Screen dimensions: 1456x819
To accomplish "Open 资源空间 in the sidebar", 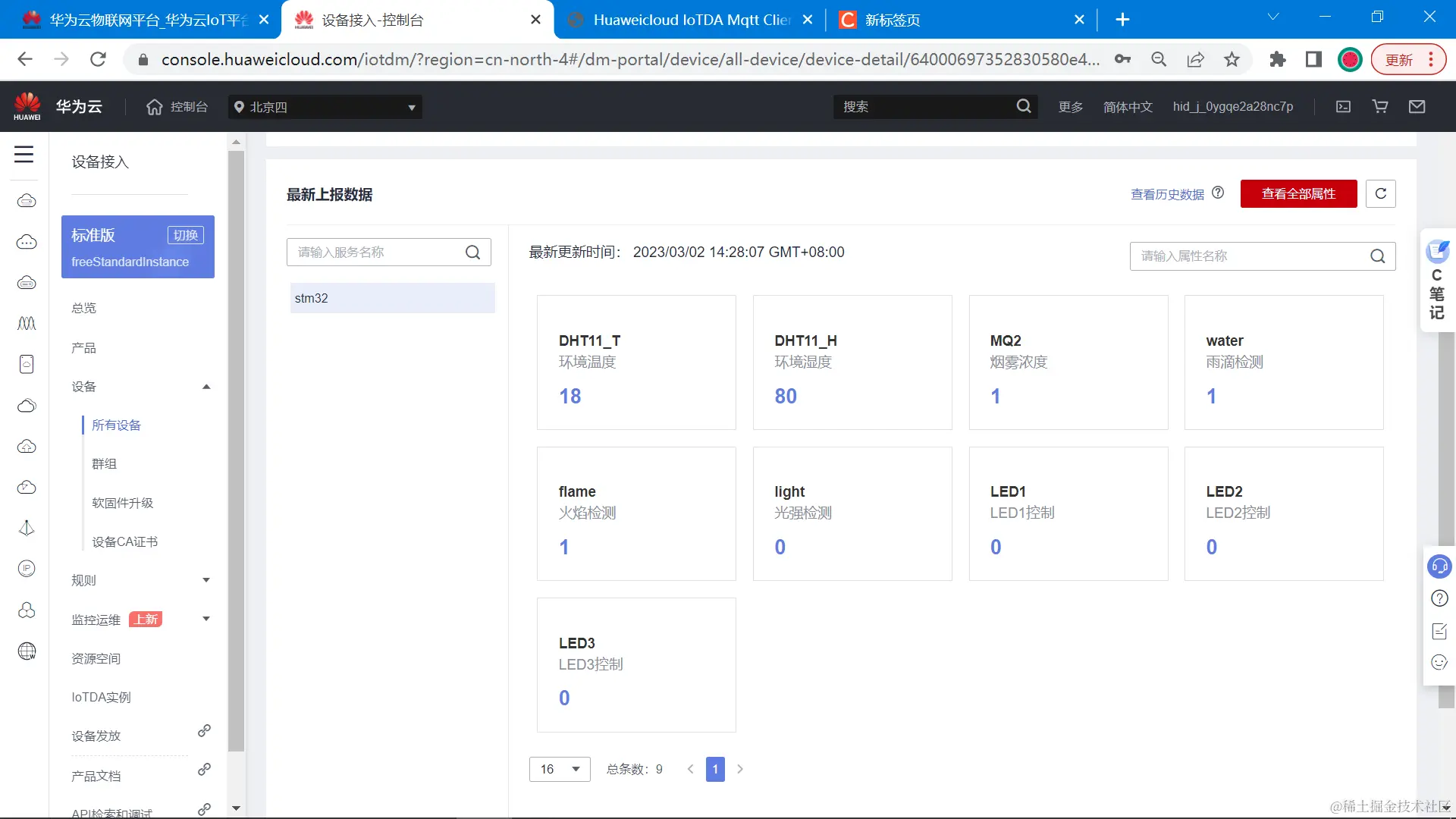I will 96,659.
